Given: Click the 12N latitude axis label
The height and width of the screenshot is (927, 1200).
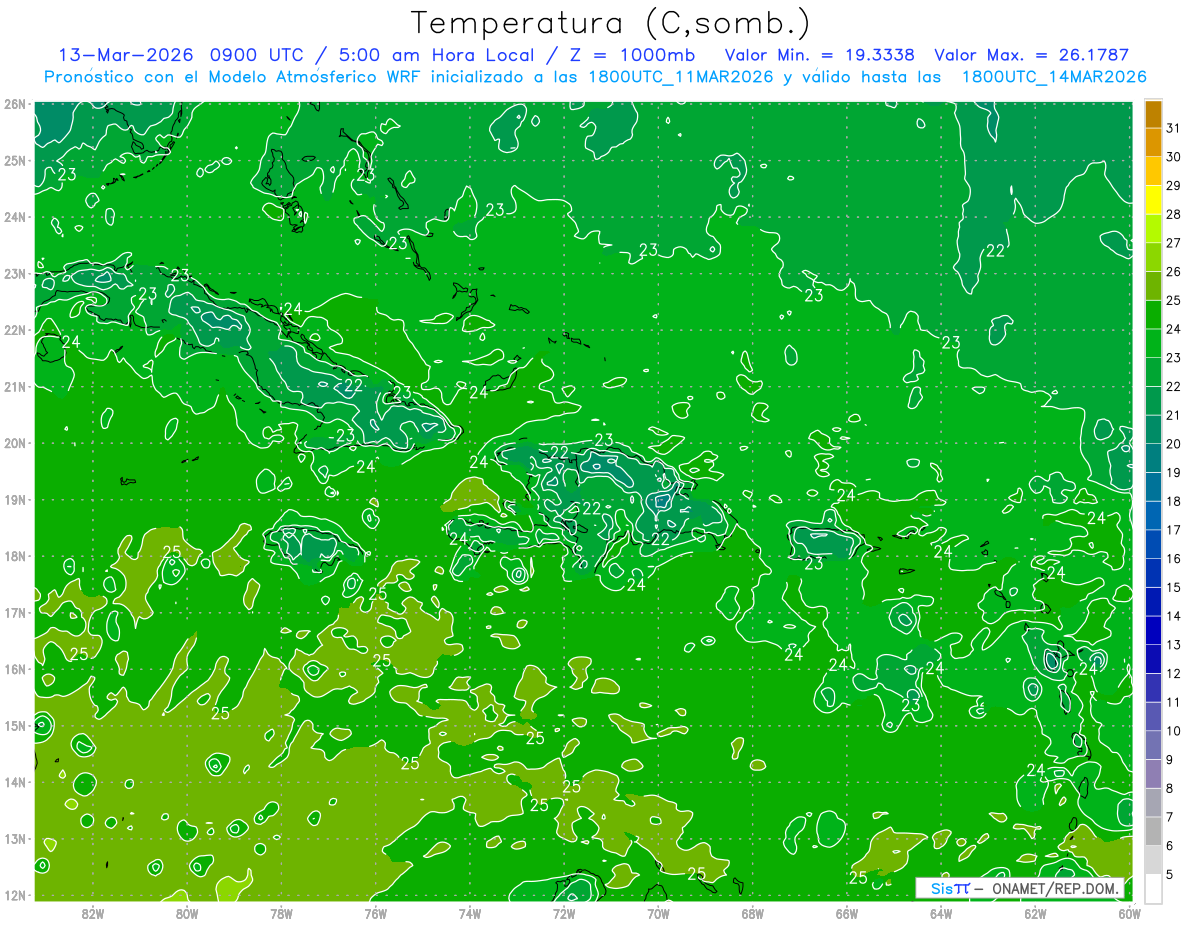Looking at the screenshot, I should tap(15, 895).
